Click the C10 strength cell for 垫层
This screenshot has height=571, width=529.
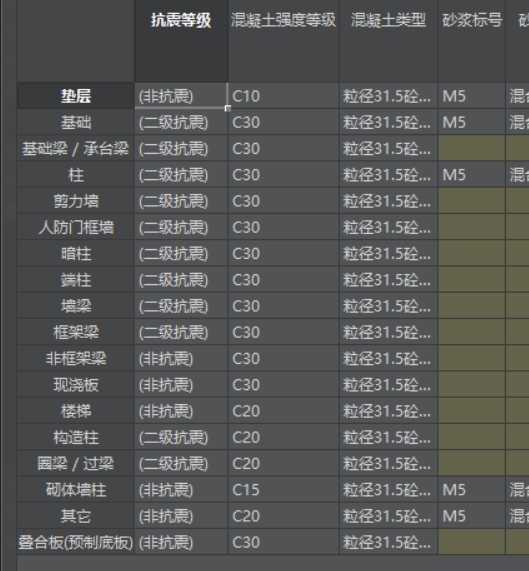click(284, 96)
